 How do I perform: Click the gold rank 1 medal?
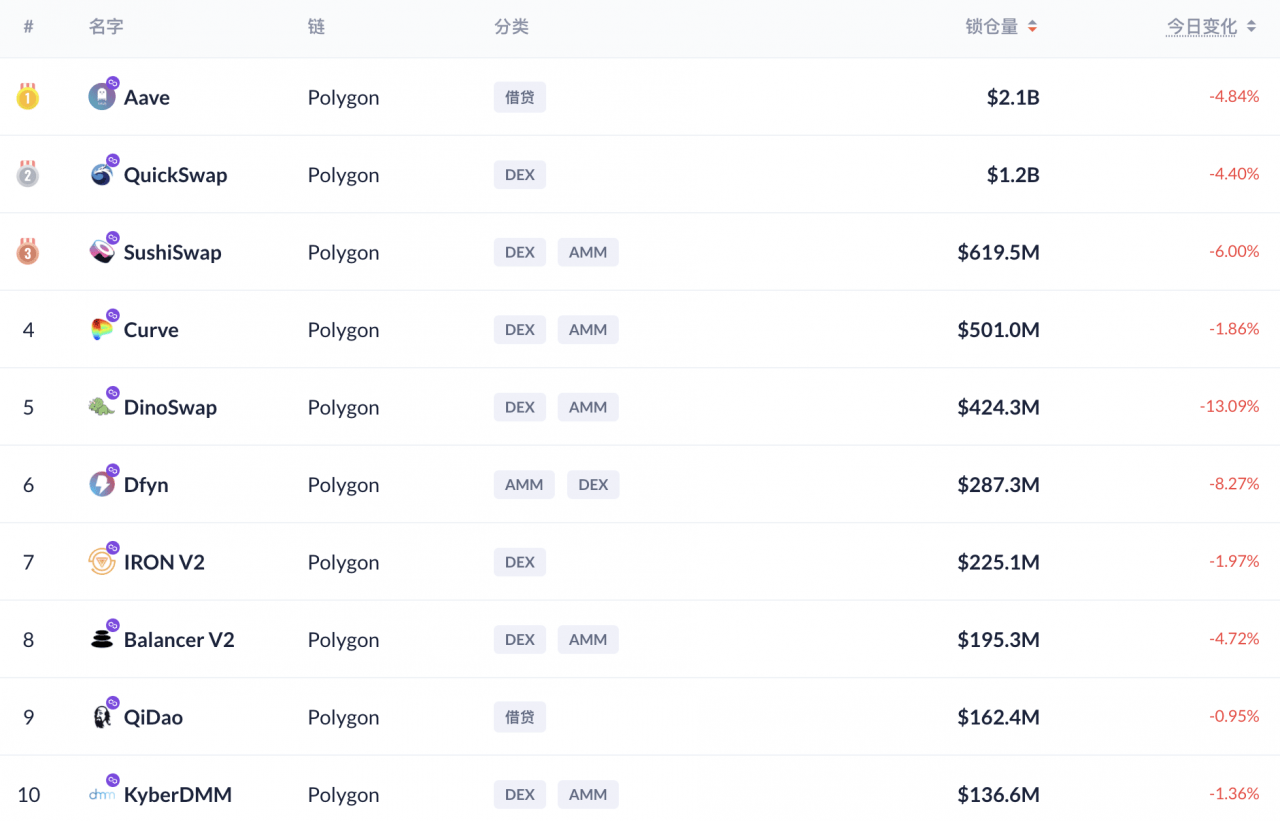pyautogui.click(x=28, y=97)
